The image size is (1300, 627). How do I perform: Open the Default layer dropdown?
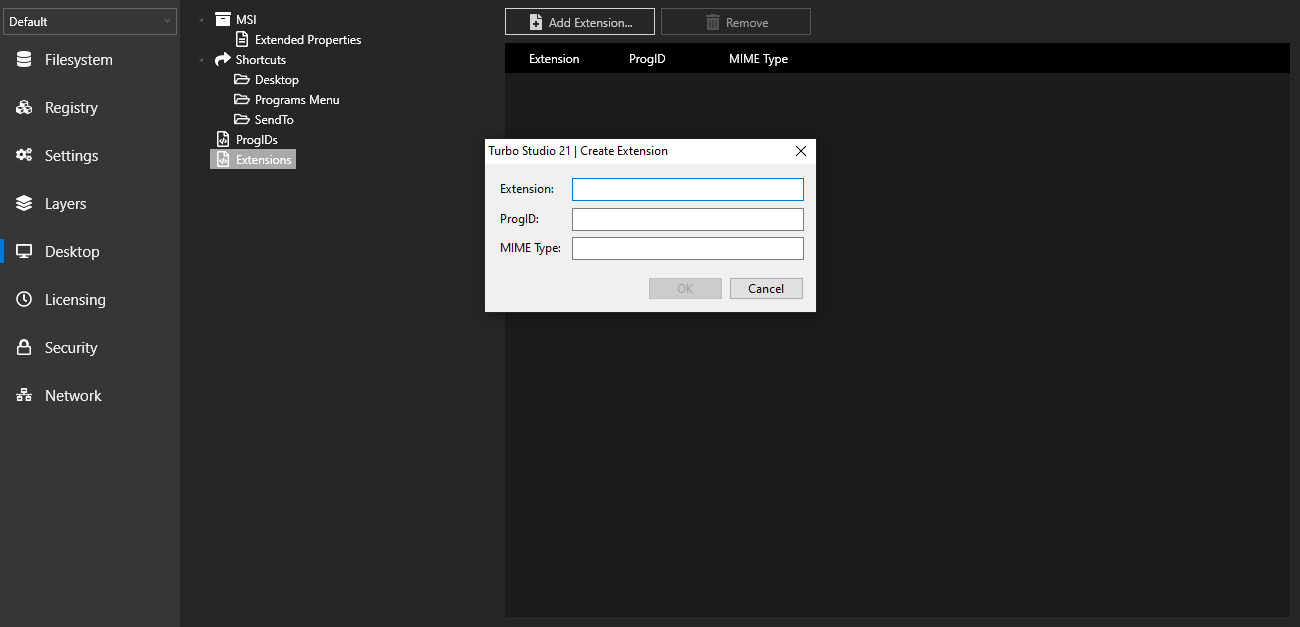tap(90, 21)
